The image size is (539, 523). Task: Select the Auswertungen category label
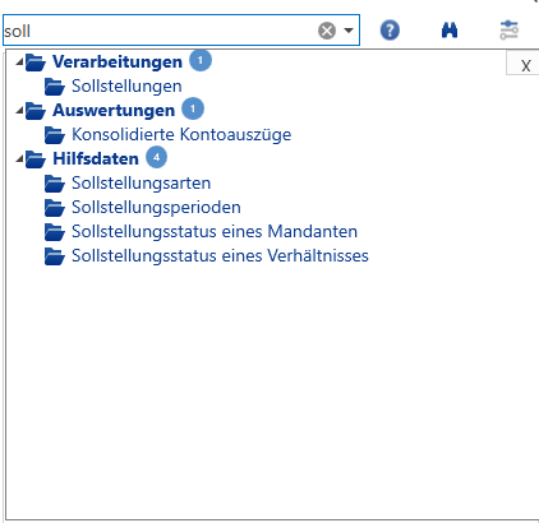(113, 111)
